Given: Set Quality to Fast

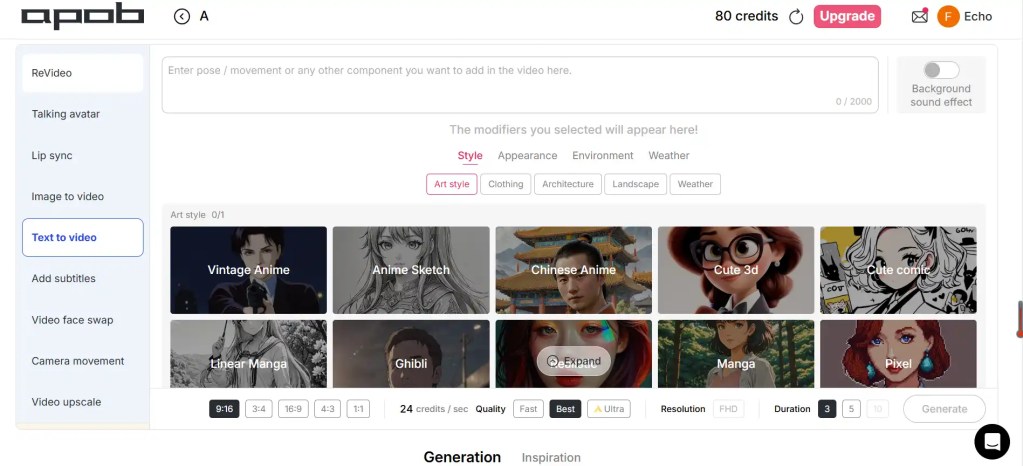Looking at the screenshot, I should (x=528, y=409).
